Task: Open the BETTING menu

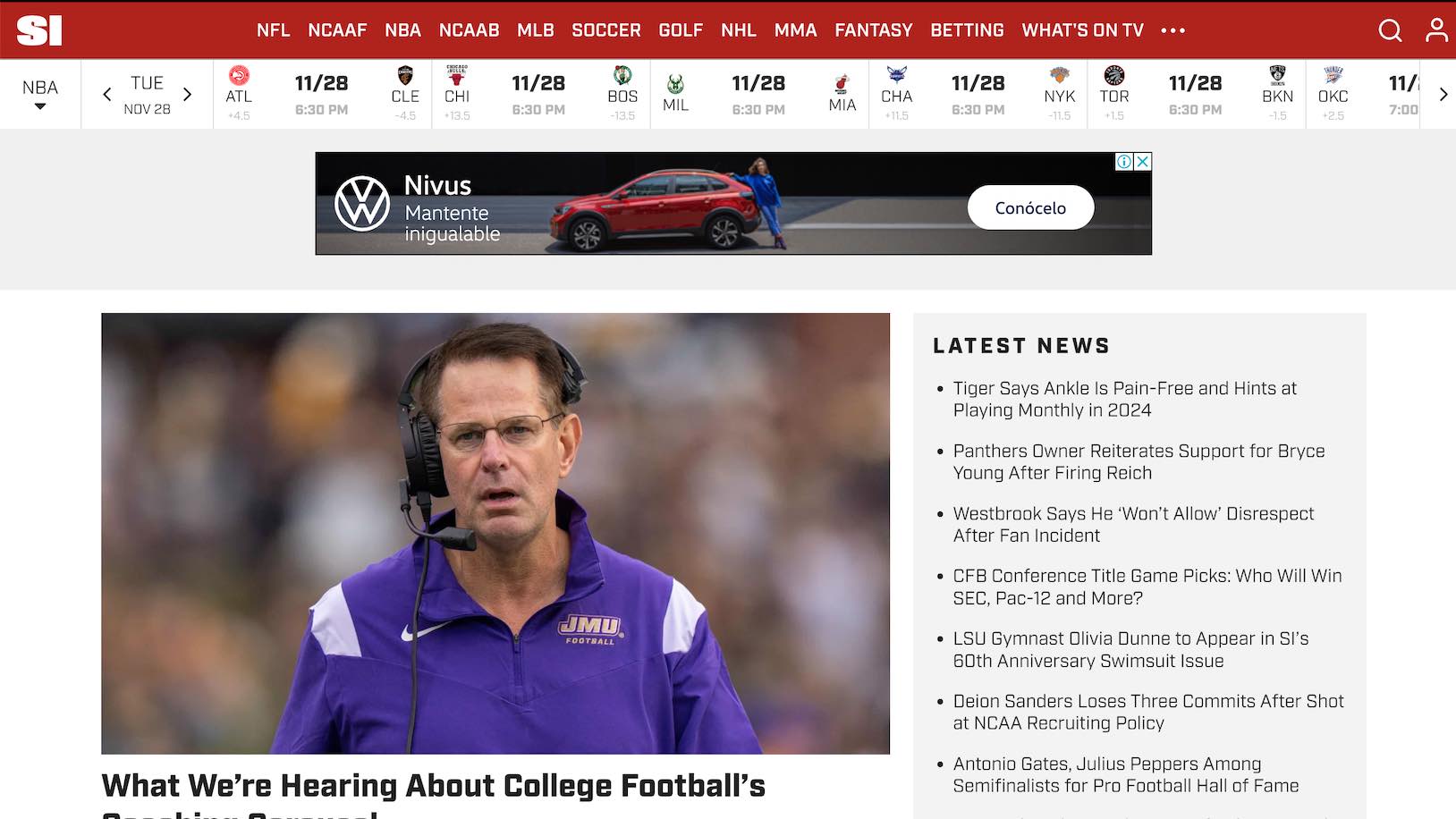Action: click(x=967, y=30)
